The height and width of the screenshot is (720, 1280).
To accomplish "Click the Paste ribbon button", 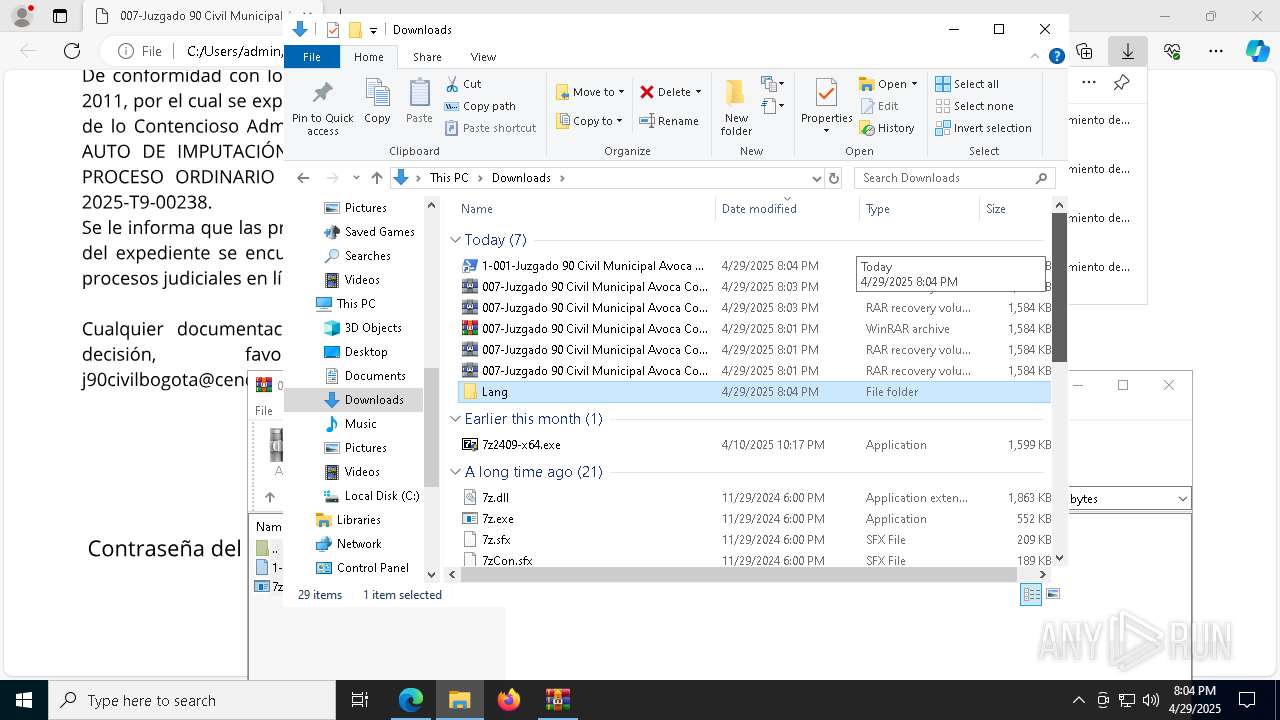I will [x=419, y=102].
